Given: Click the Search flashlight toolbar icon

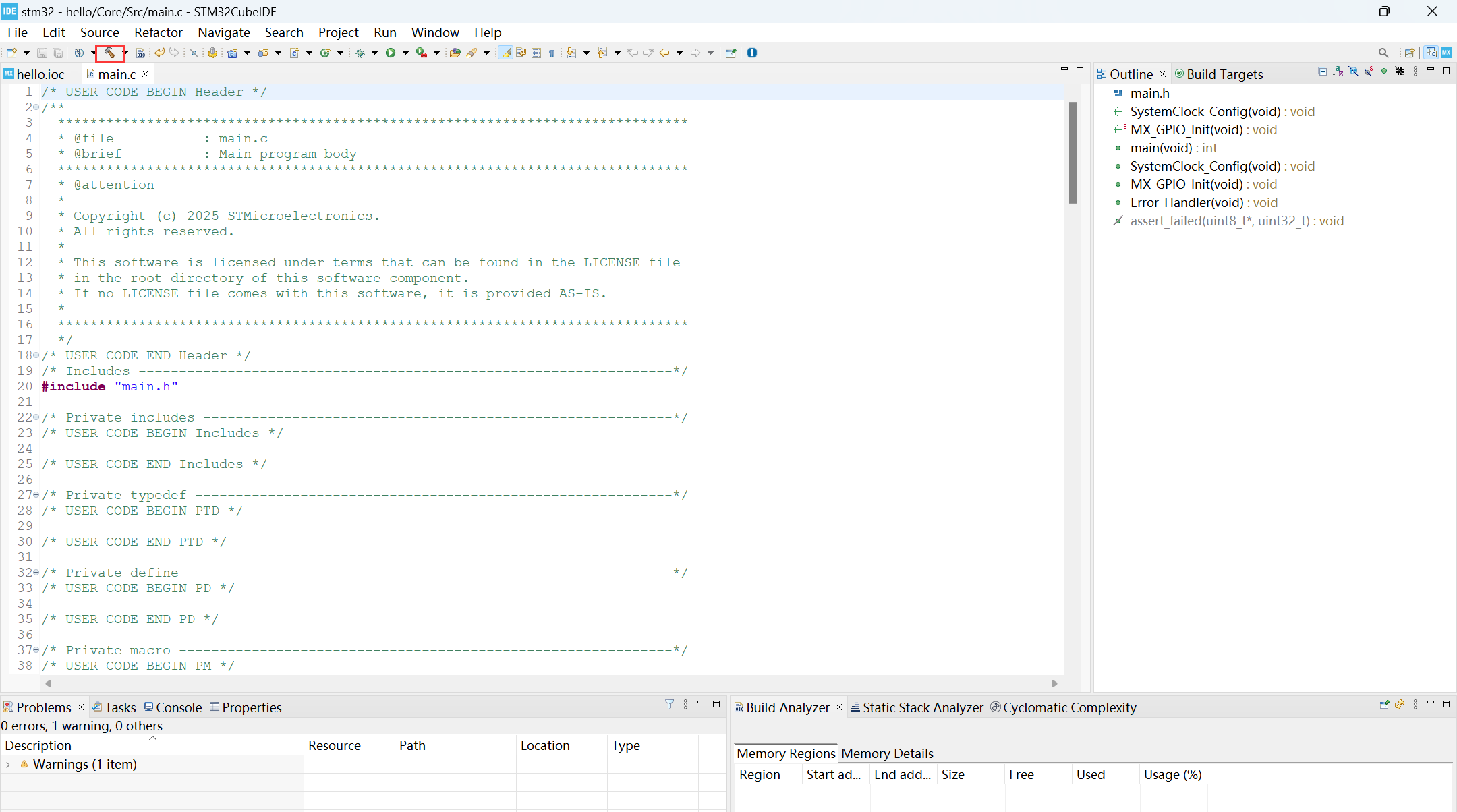Looking at the screenshot, I should tap(472, 53).
